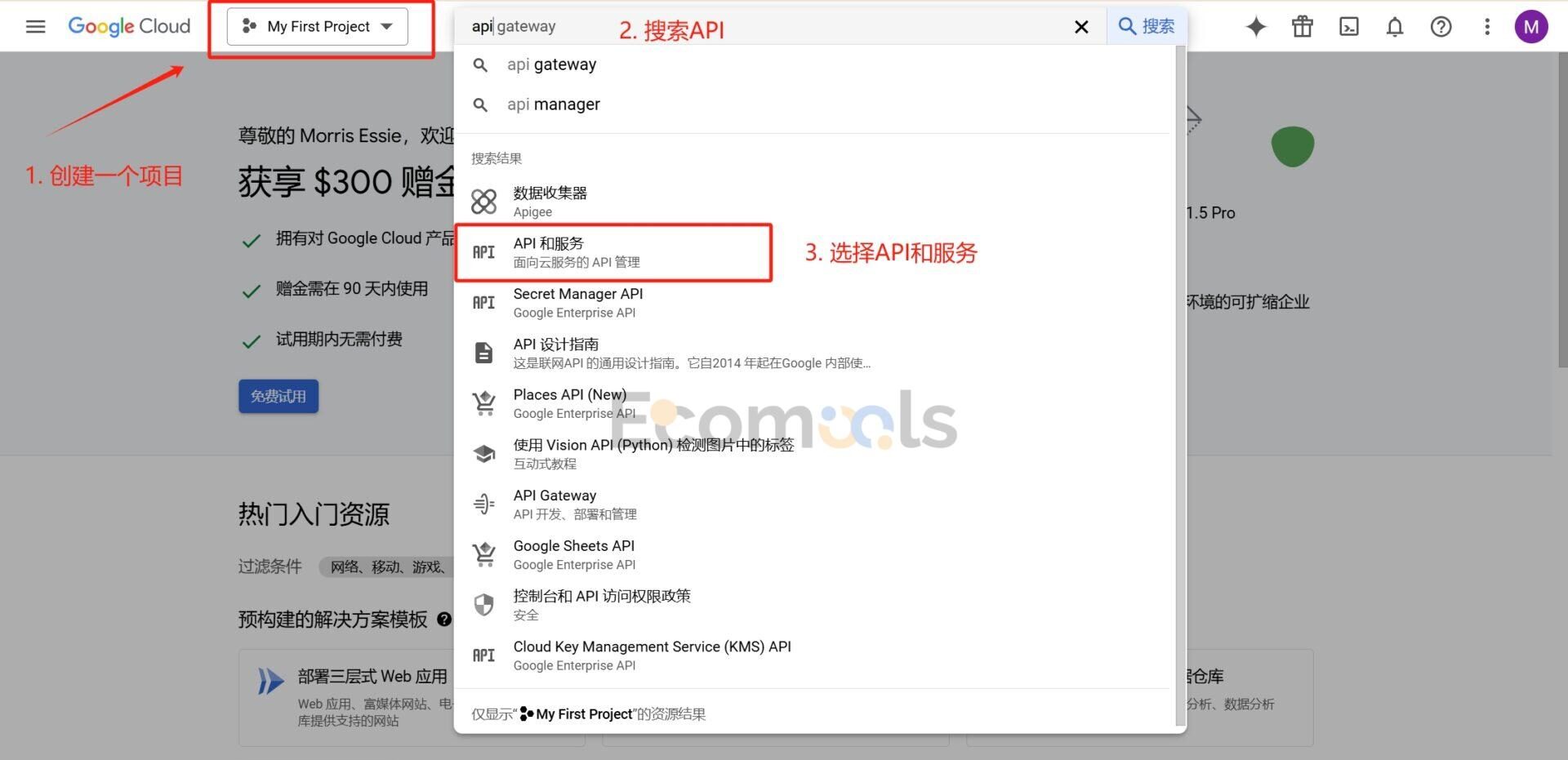Open the Gemini sparkle assistant icon

point(1256,27)
